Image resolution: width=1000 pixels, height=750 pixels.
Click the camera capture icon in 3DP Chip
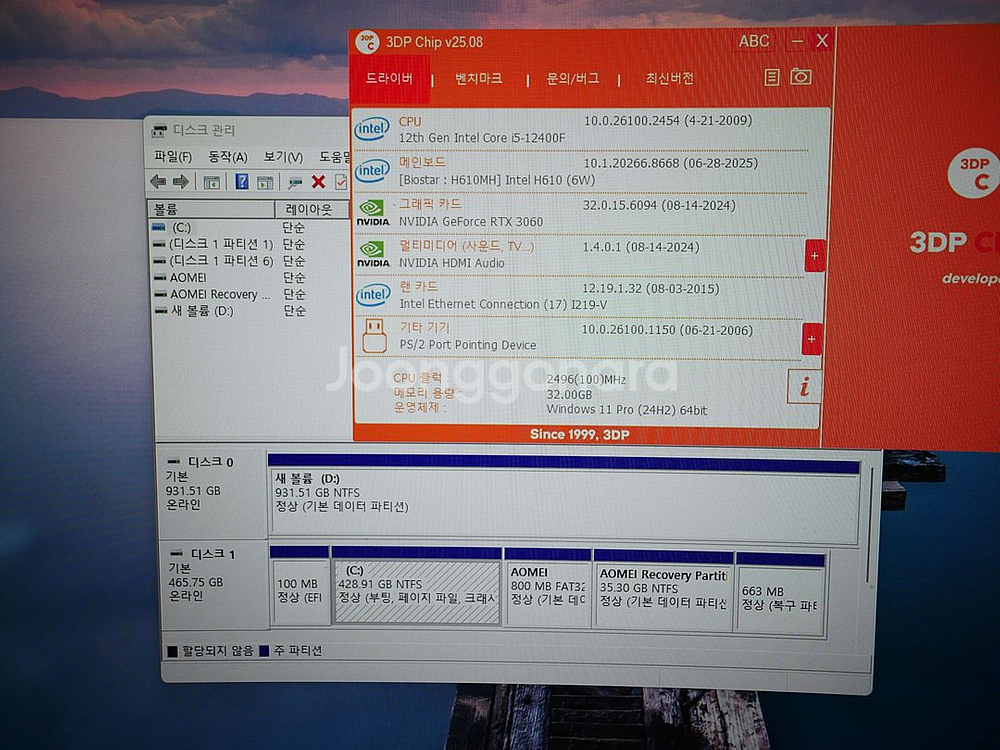click(x=800, y=76)
